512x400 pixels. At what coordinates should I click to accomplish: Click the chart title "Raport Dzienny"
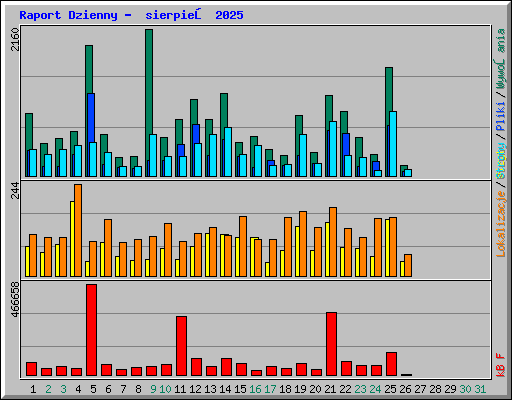(x=68, y=15)
